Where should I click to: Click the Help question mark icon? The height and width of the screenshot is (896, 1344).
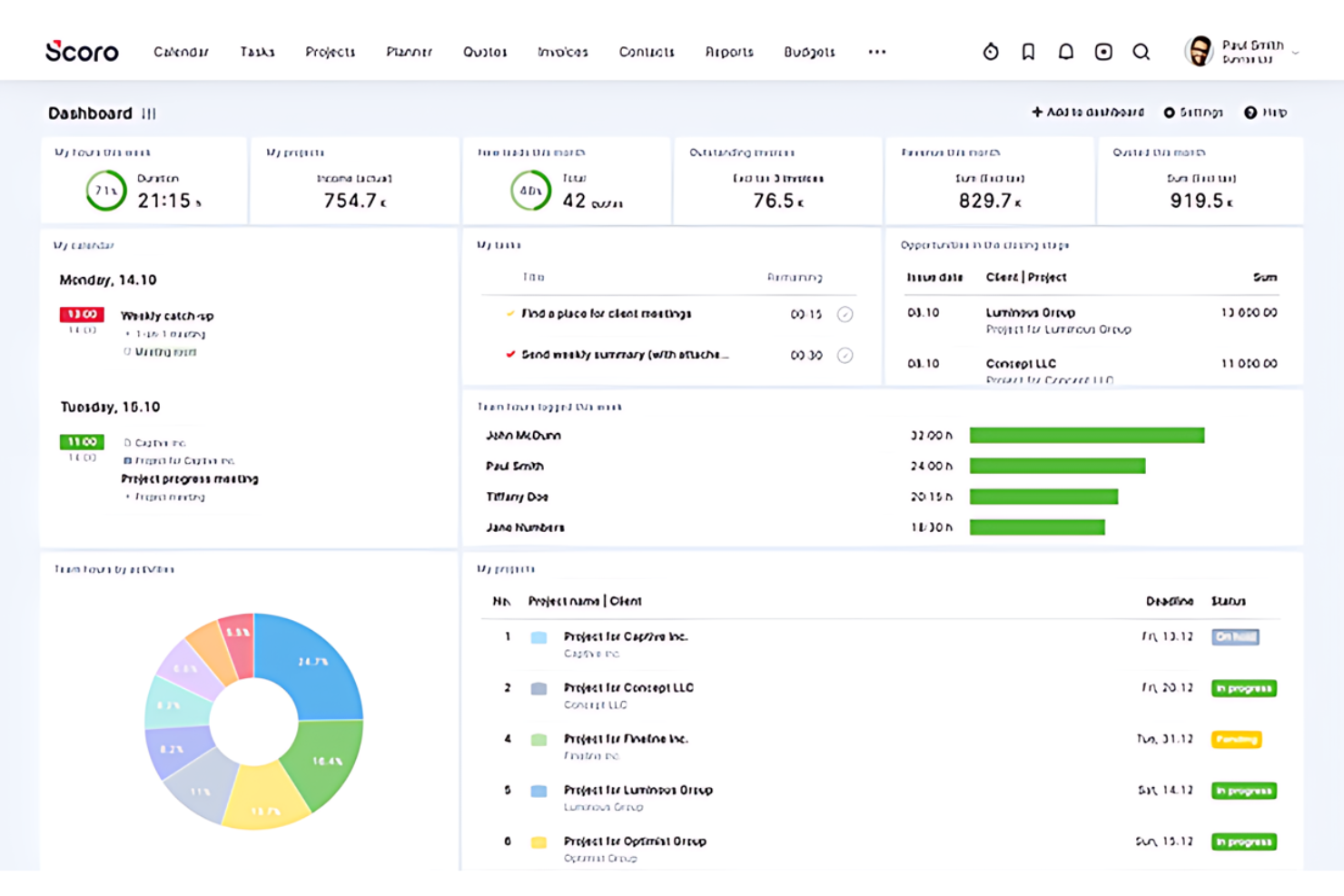tap(1250, 113)
